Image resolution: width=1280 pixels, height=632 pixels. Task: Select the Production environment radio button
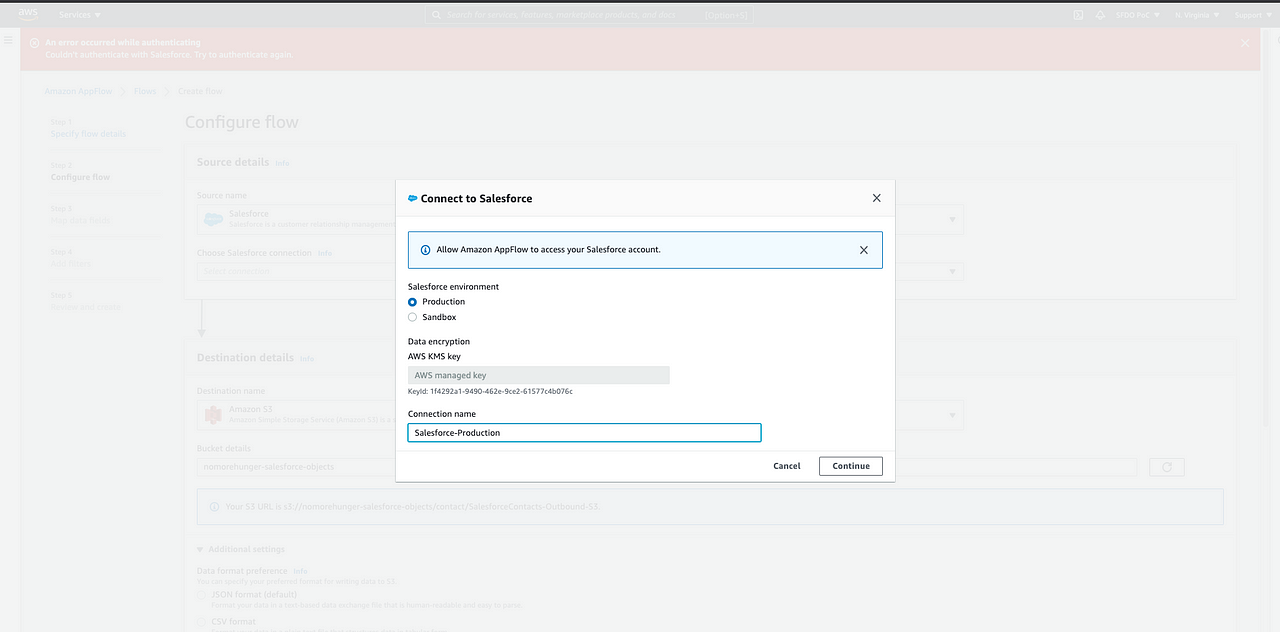413,302
